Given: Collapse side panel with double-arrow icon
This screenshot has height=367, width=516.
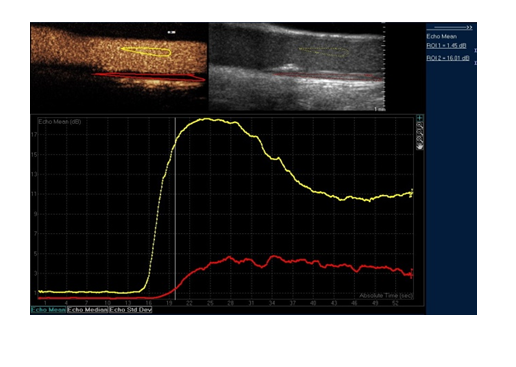Looking at the screenshot, I should coord(450,27).
